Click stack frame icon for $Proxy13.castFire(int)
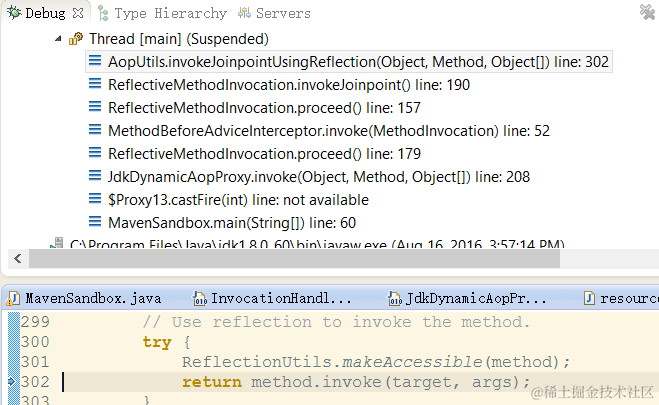659x405 pixels. (x=95, y=199)
